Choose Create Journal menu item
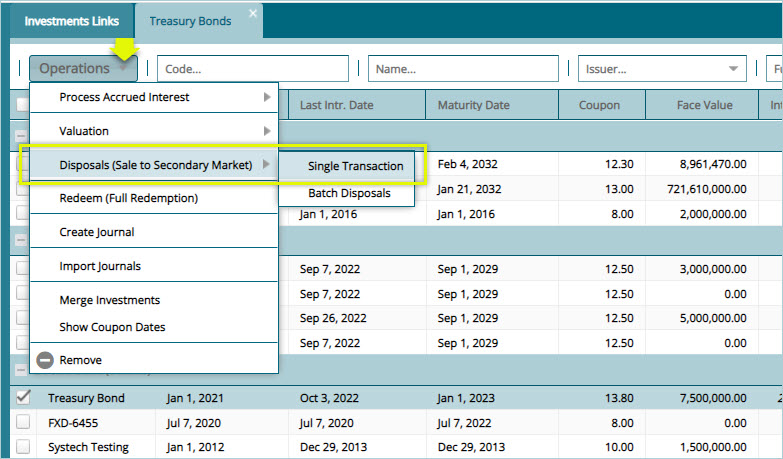783x459 pixels. click(154, 232)
